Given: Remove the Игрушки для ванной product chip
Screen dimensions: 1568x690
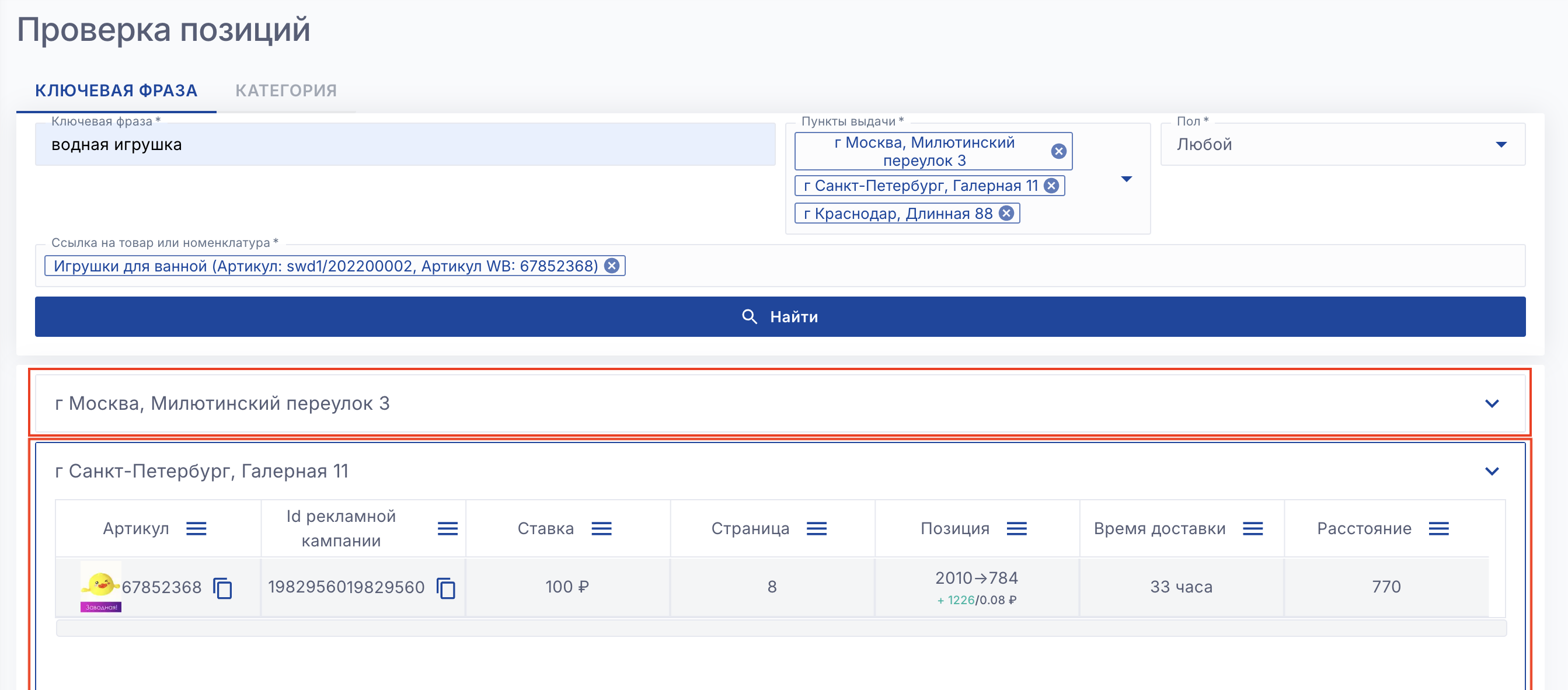Looking at the screenshot, I should tap(612, 266).
